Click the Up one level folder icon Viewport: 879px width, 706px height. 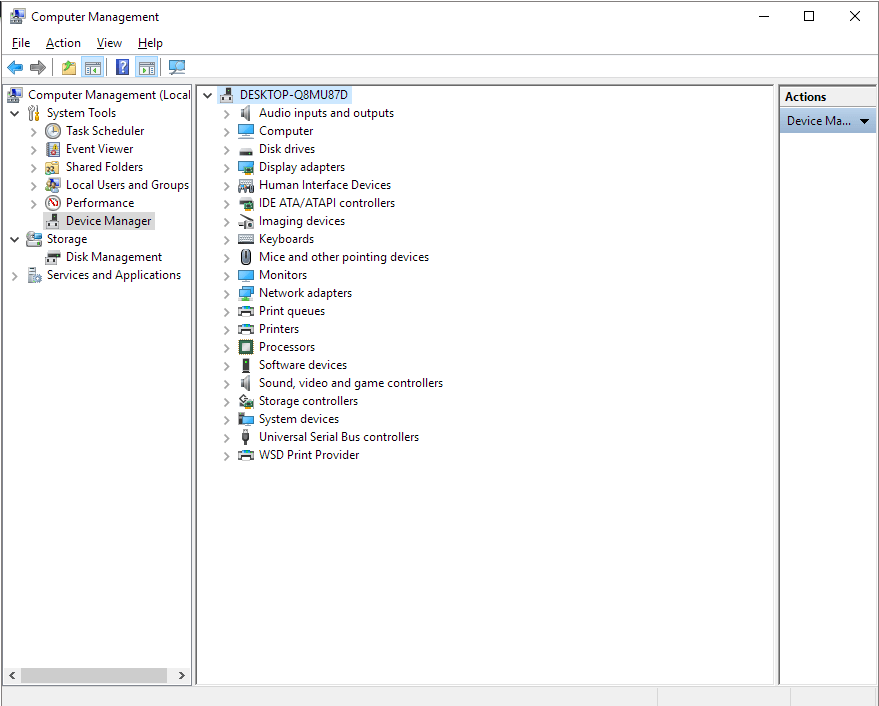coord(68,68)
